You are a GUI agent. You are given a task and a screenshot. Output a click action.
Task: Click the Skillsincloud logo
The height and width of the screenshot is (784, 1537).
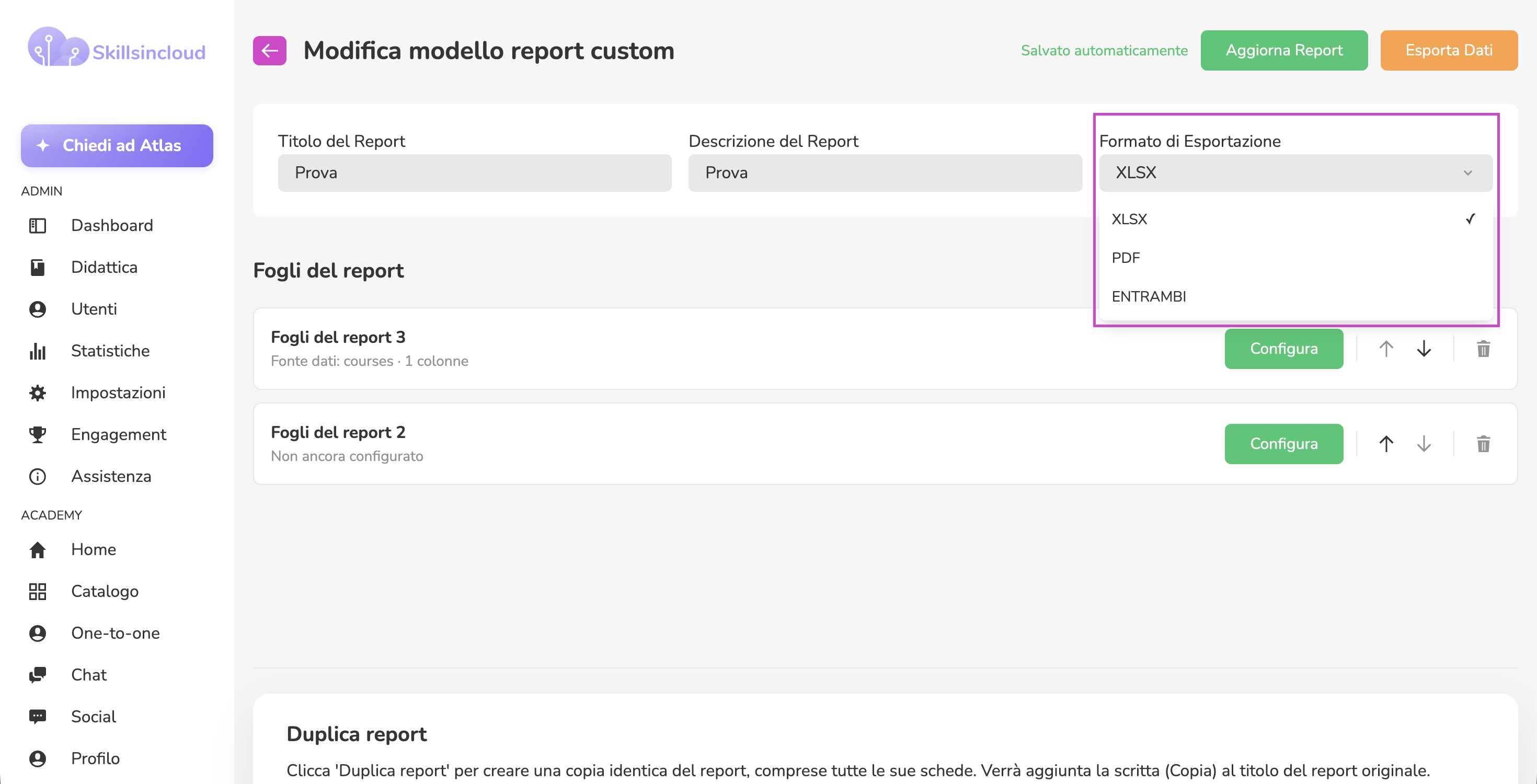pos(117,48)
